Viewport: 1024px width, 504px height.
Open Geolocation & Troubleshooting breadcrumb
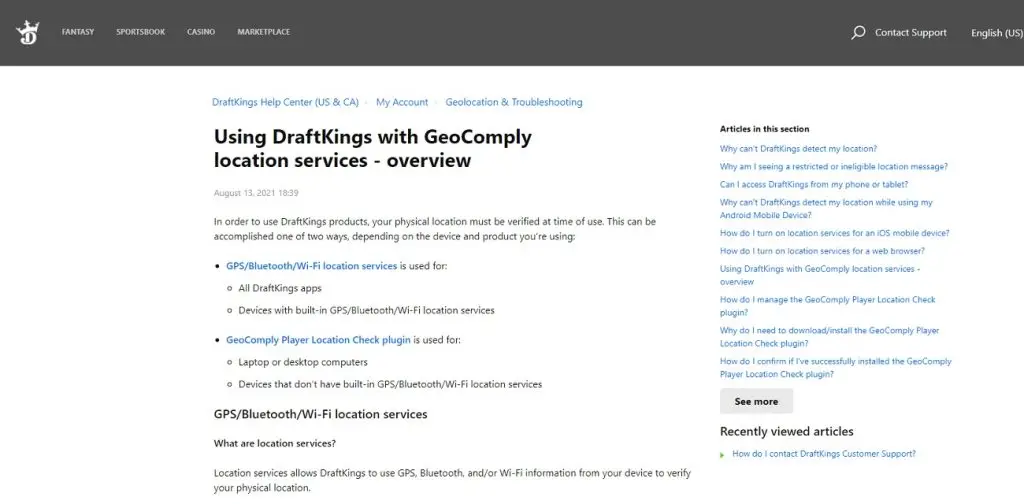point(514,102)
